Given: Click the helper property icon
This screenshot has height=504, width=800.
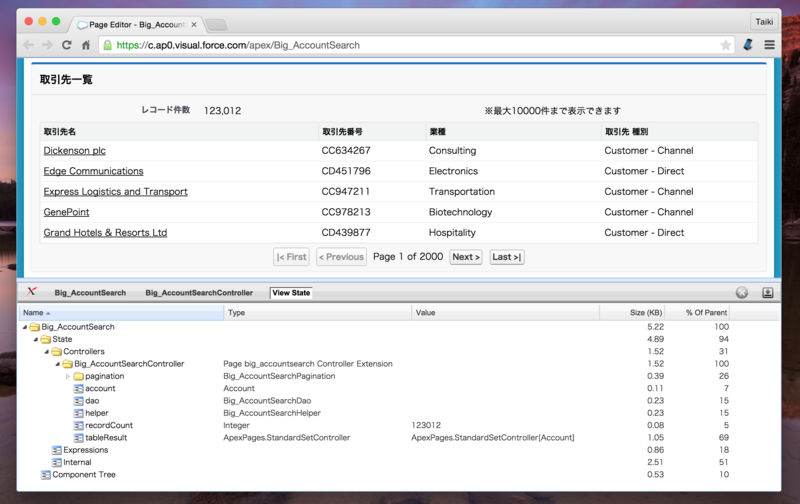Looking at the screenshot, I should (79, 413).
